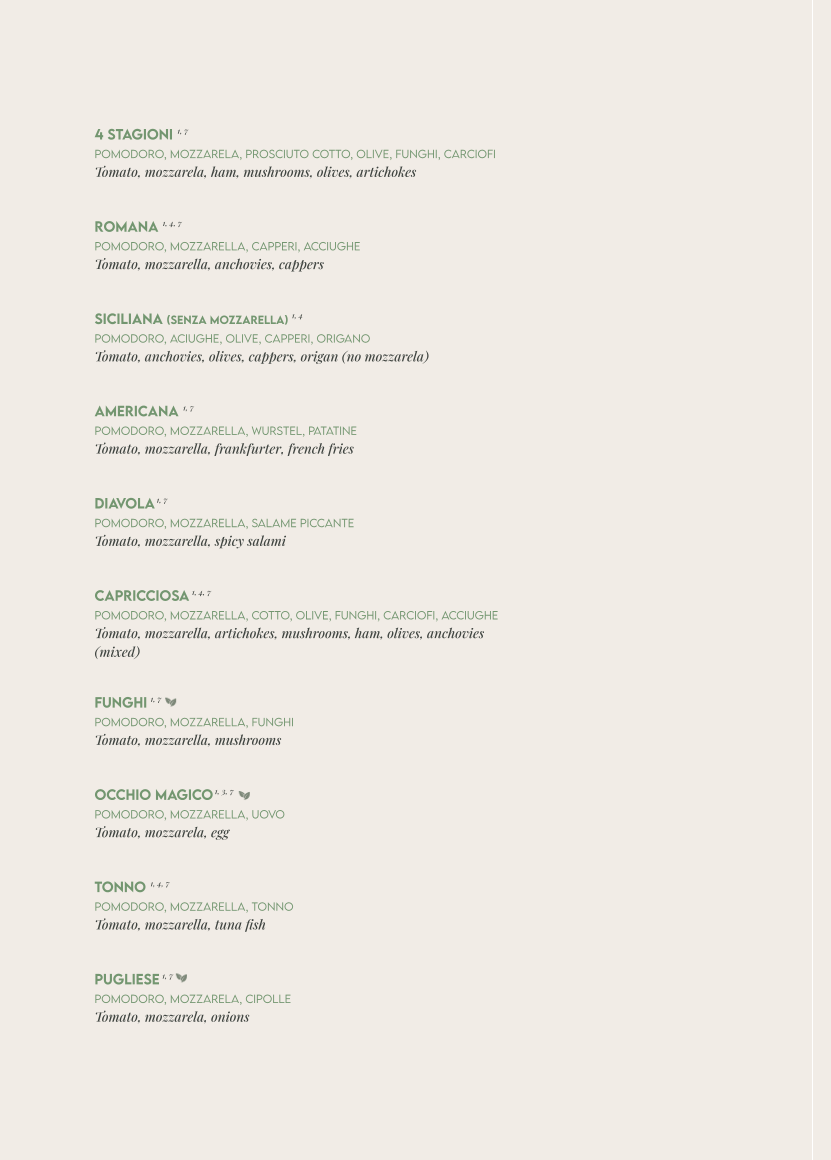Click the Americana pizza title
This screenshot has height=1160, width=831.
pyautogui.click(x=136, y=411)
